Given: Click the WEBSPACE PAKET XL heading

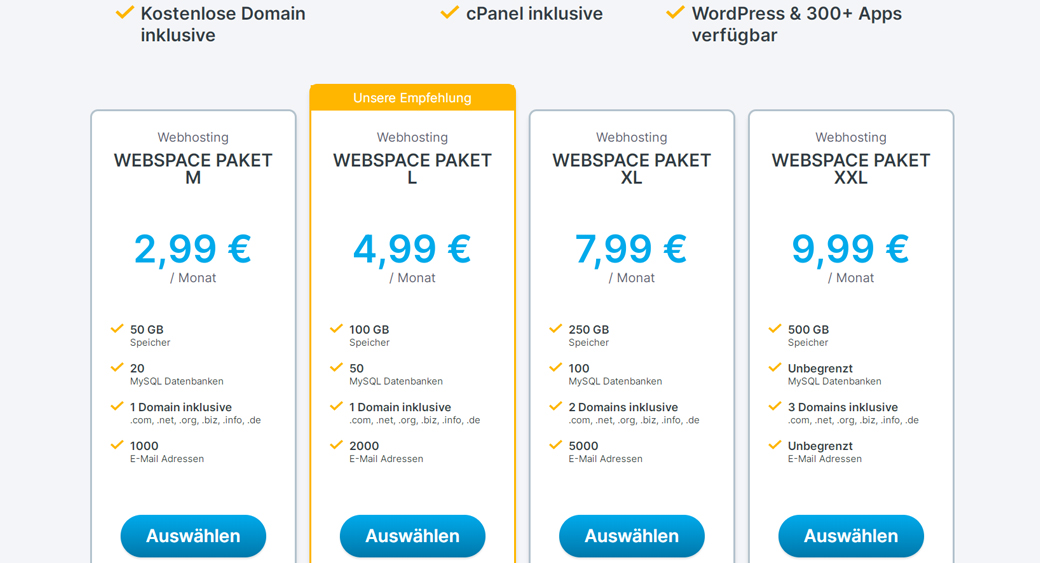Looking at the screenshot, I should [631, 168].
